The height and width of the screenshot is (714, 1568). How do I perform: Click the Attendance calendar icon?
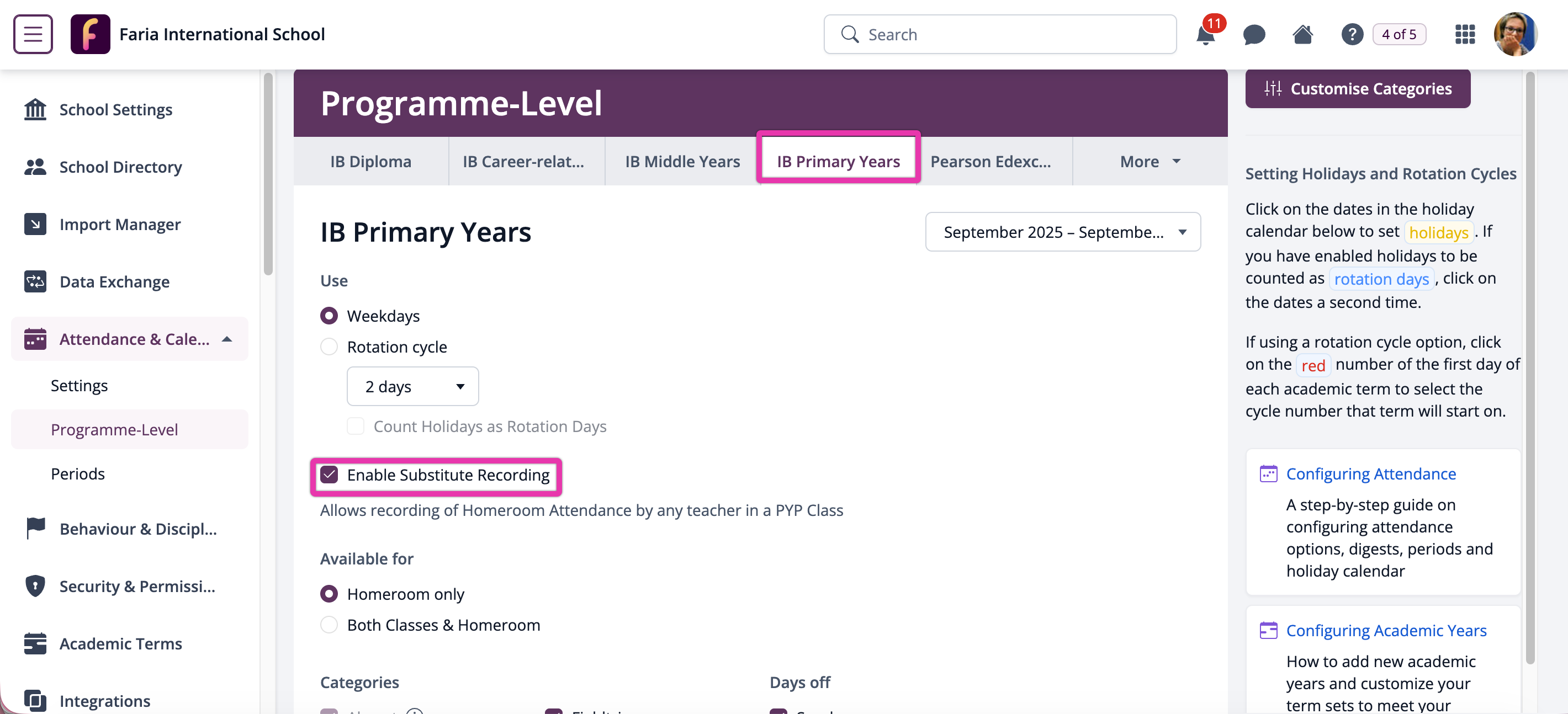click(x=35, y=339)
